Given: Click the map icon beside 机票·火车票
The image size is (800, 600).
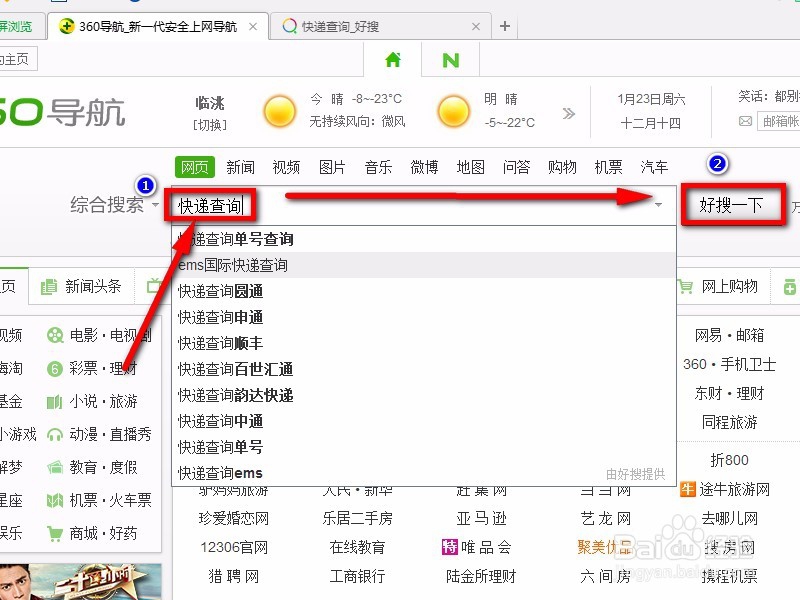Looking at the screenshot, I should tap(55, 501).
